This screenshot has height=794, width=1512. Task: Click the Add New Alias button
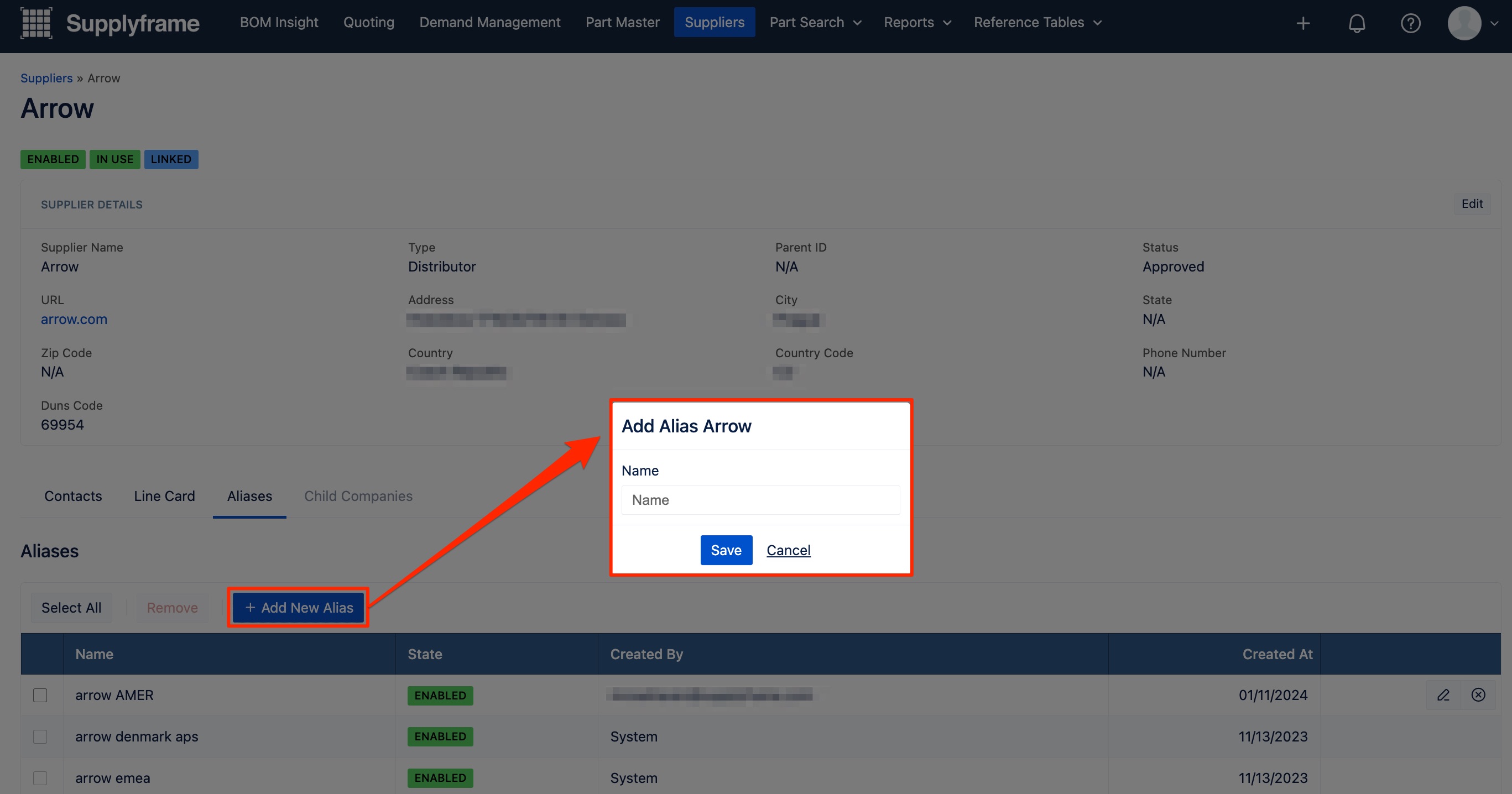[x=298, y=607]
